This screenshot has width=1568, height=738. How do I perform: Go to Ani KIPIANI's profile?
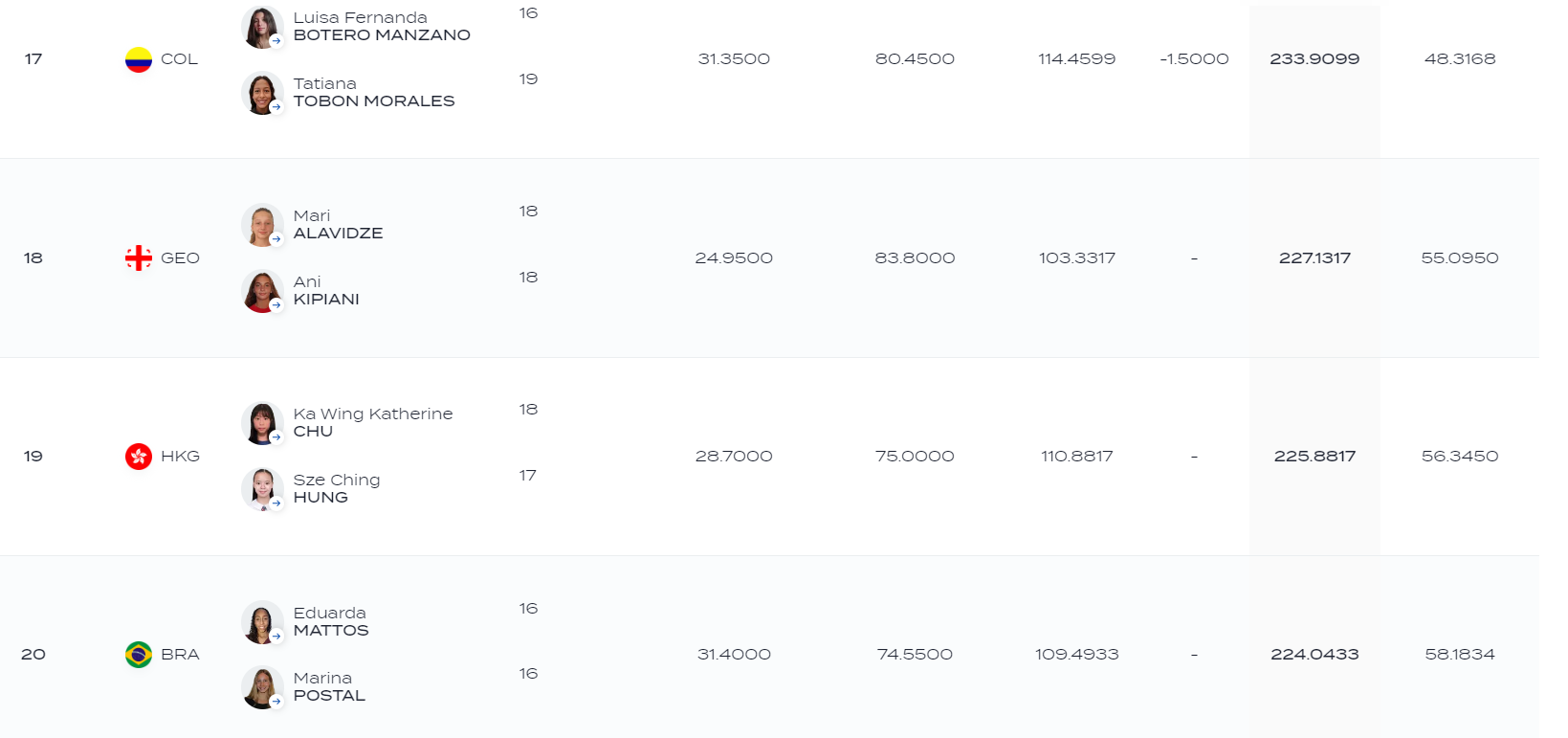point(326,291)
